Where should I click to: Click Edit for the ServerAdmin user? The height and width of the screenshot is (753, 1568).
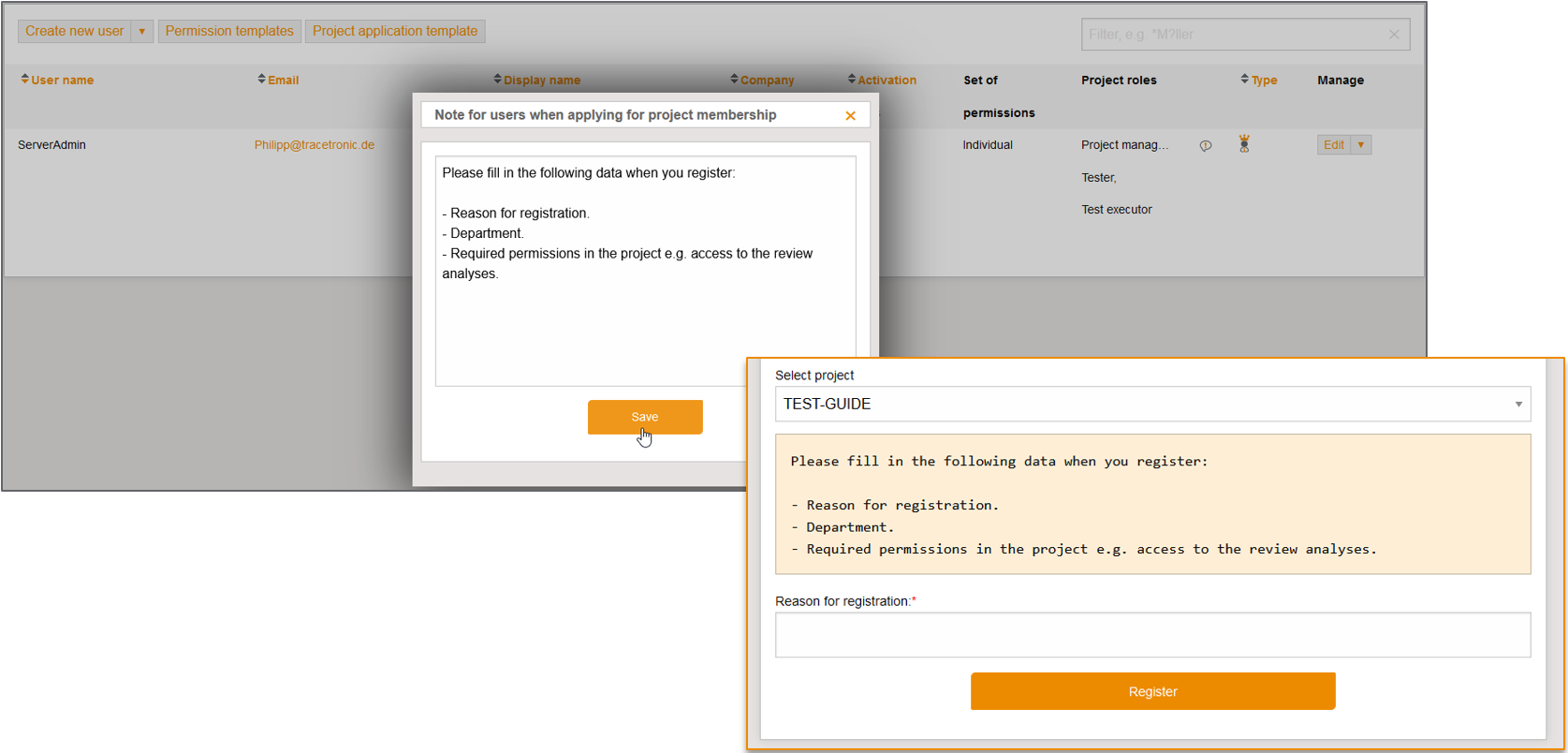click(x=1334, y=145)
